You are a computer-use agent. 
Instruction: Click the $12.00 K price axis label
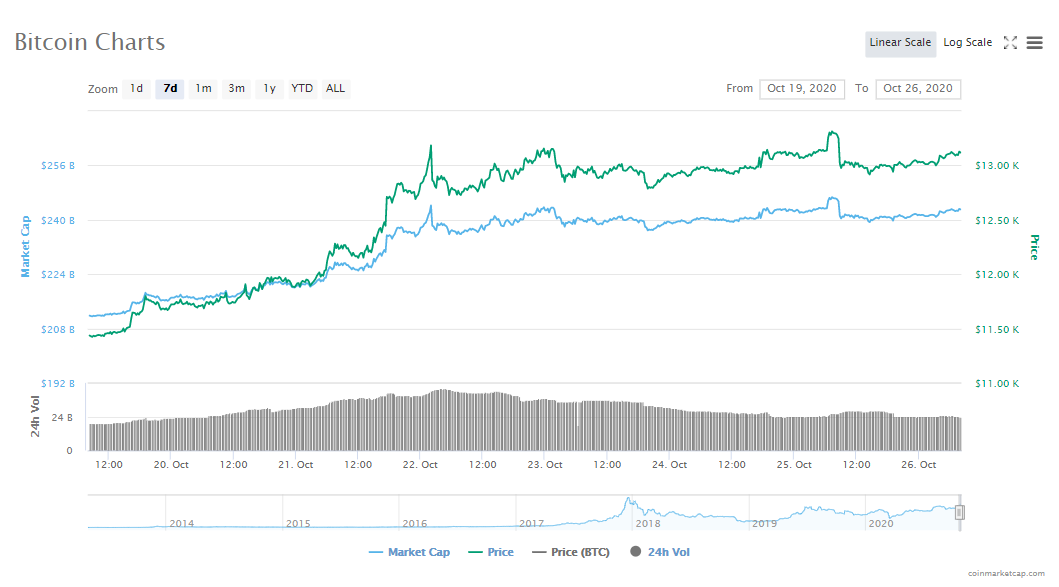coord(997,274)
